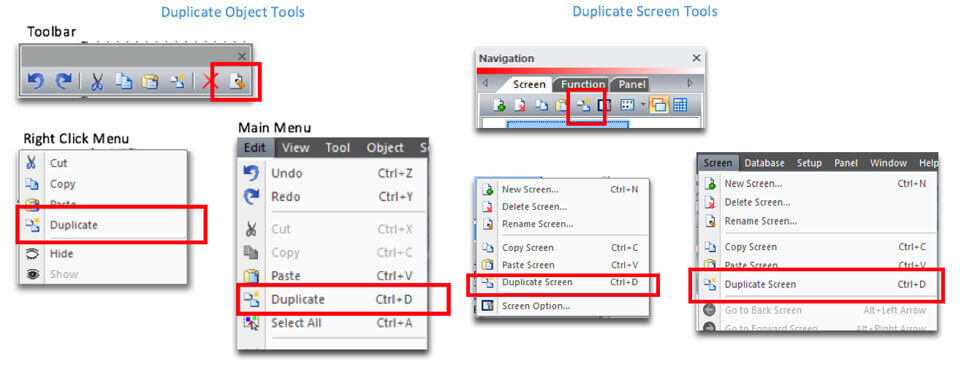Click the Delete Screen icon in the Navigation toolbar
The image size is (960, 365).
pos(520,105)
